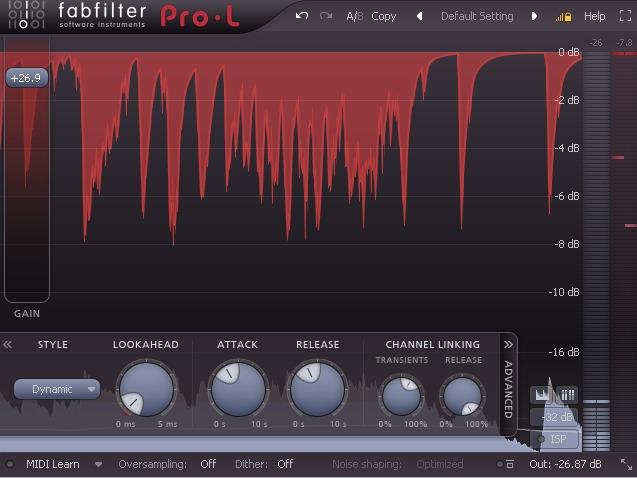Open the Help menu

[x=594, y=16]
